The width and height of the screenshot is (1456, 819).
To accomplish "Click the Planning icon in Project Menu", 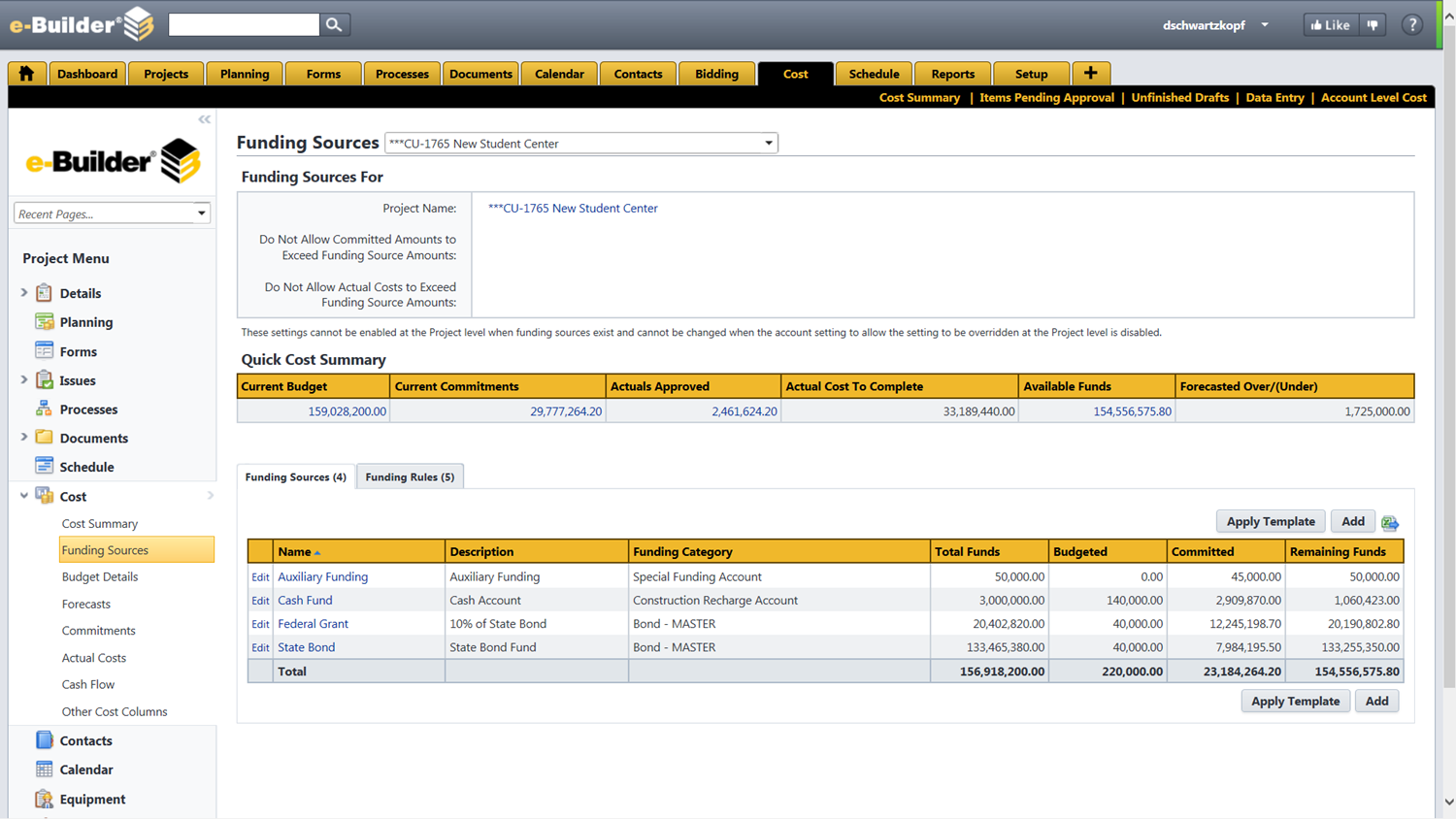I will (45, 322).
